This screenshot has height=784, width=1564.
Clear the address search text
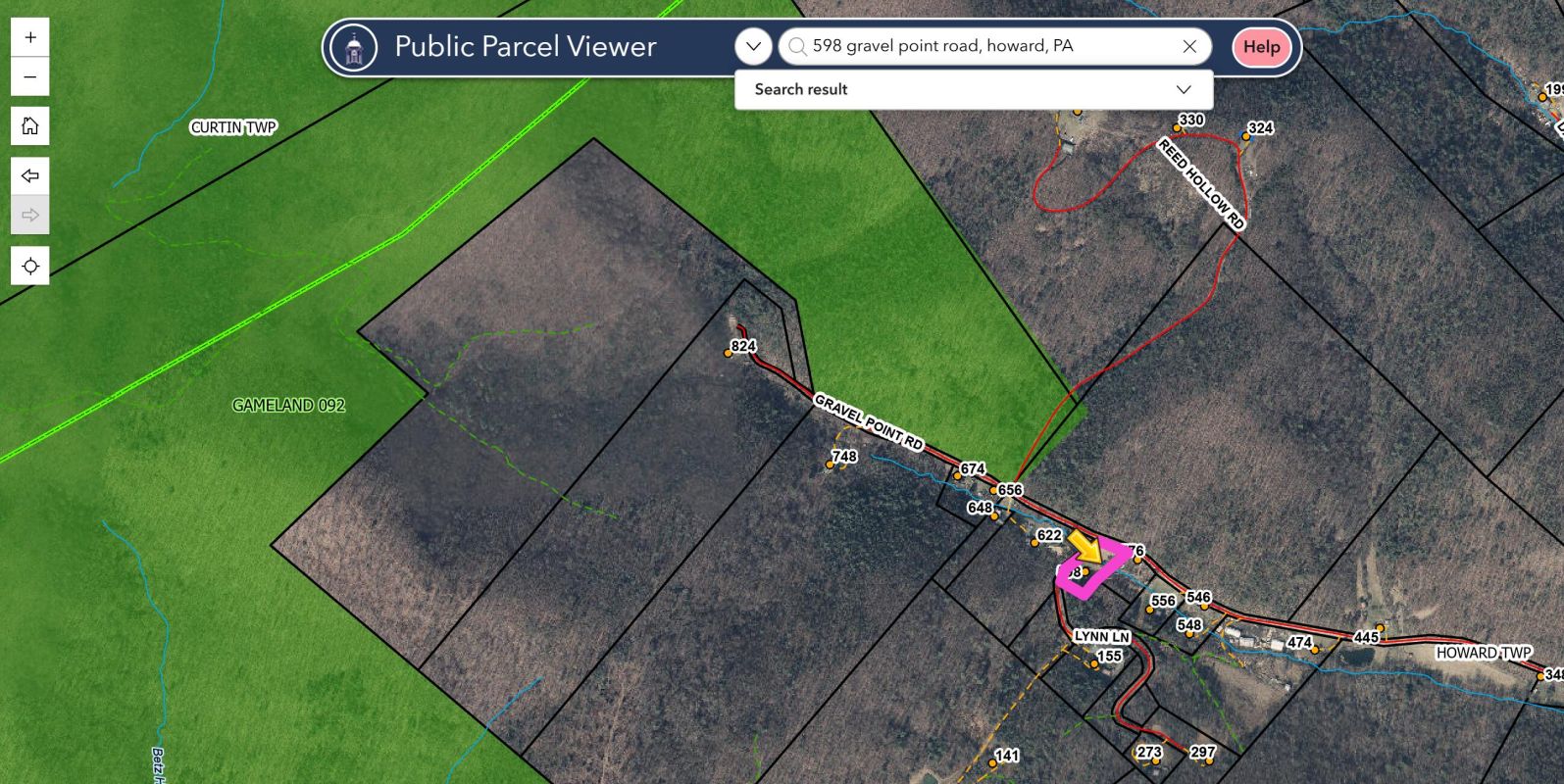pos(1188,46)
